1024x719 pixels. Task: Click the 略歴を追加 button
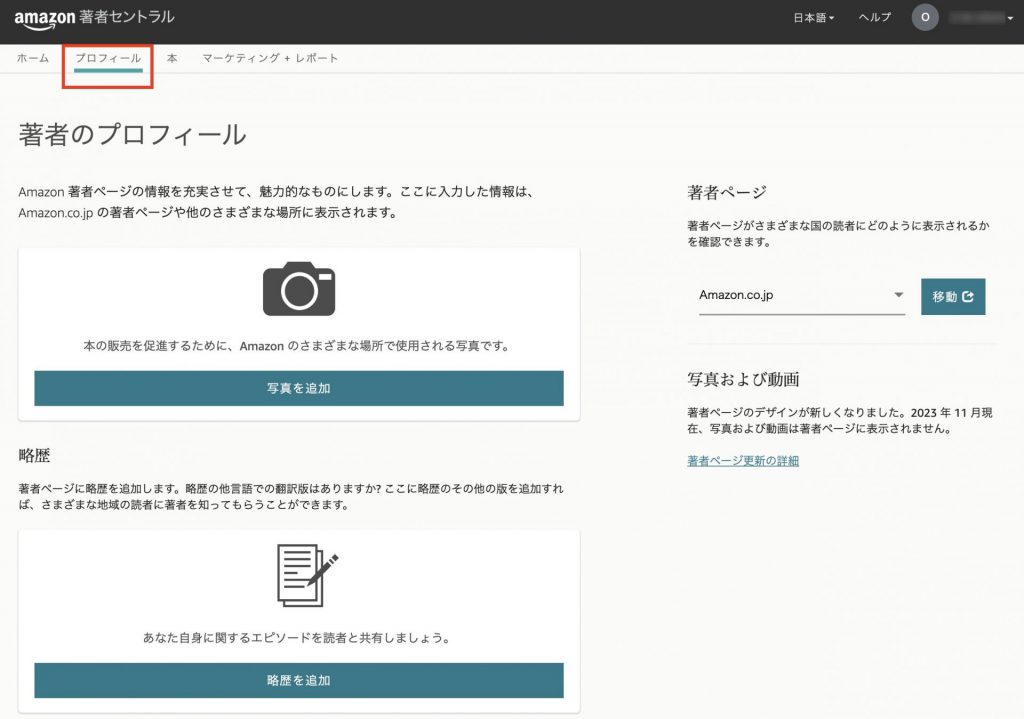coord(297,680)
